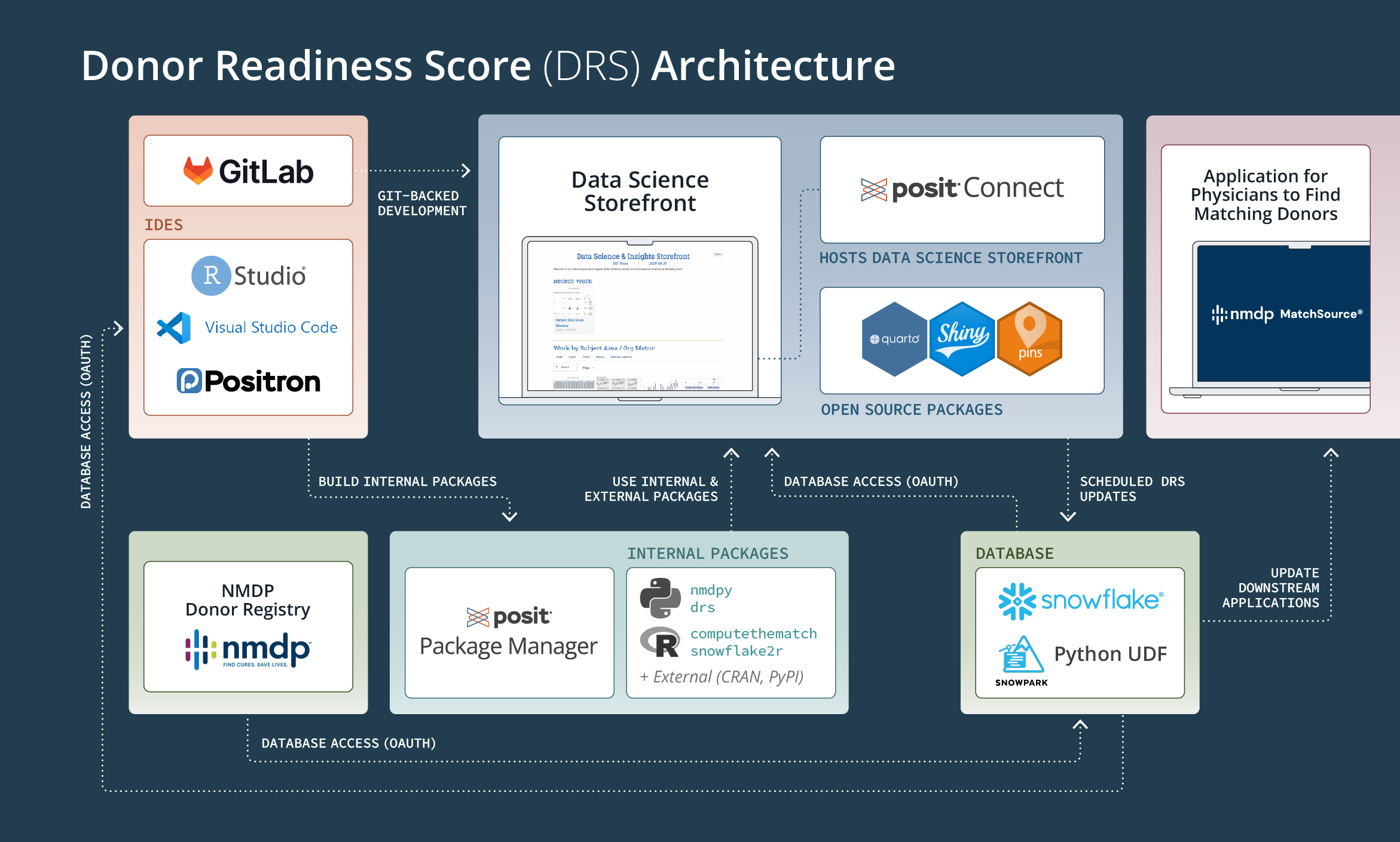This screenshot has width=1400, height=842.
Task: Click the Posit Package Manager box
Action: point(509,632)
